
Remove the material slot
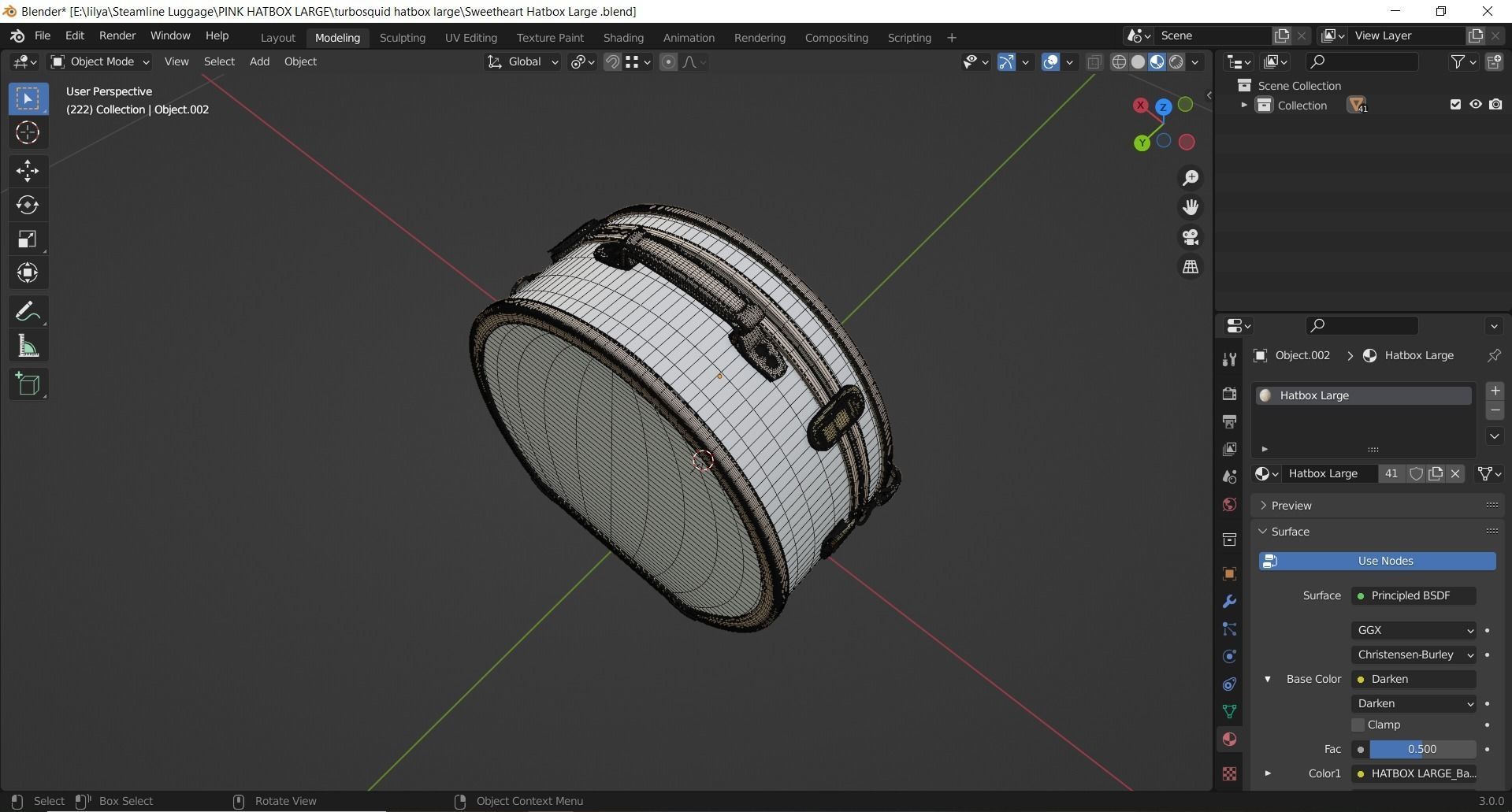pyautogui.click(x=1495, y=410)
